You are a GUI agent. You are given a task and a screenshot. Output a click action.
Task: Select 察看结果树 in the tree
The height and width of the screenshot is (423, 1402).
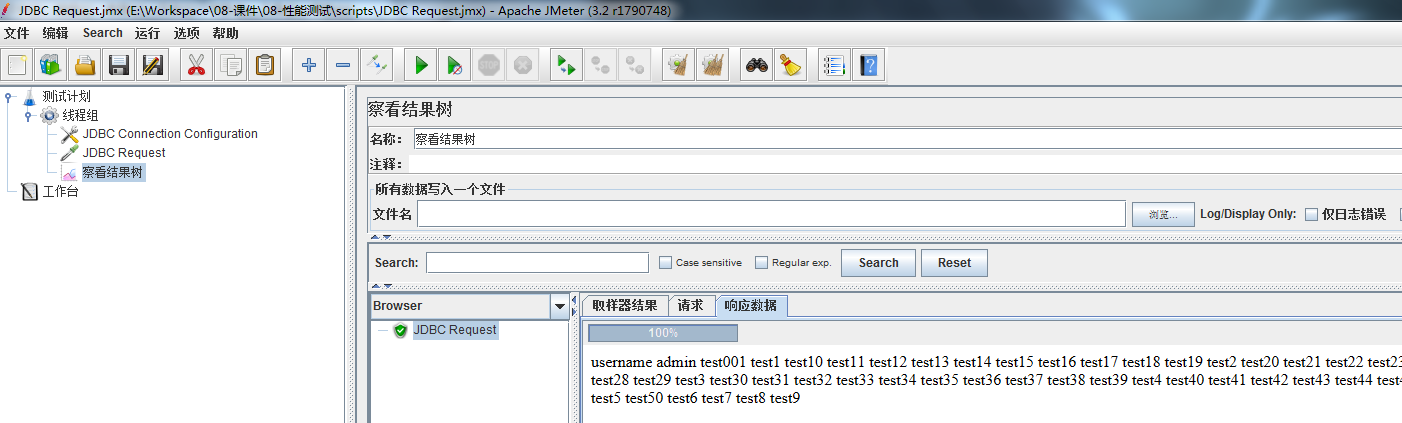click(113, 172)
